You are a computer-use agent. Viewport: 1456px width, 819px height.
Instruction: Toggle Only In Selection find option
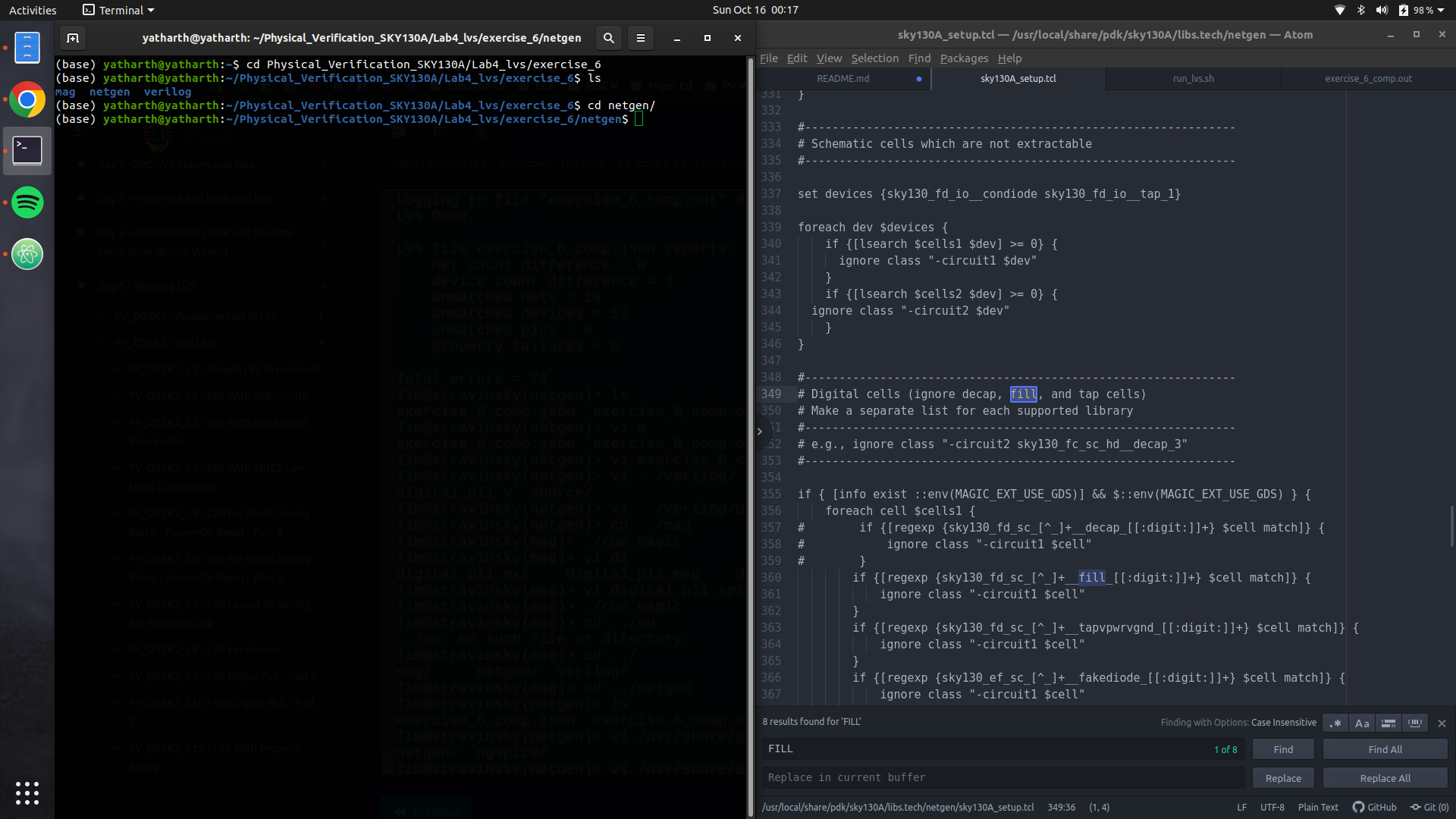click(1389, 723)
